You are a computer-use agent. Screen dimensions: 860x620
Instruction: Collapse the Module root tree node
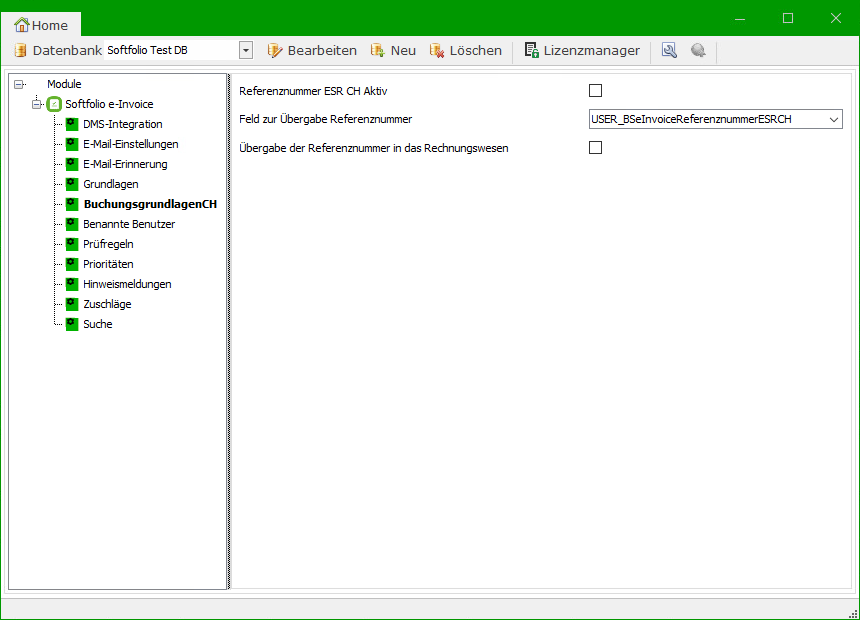[x=19, y=85]
